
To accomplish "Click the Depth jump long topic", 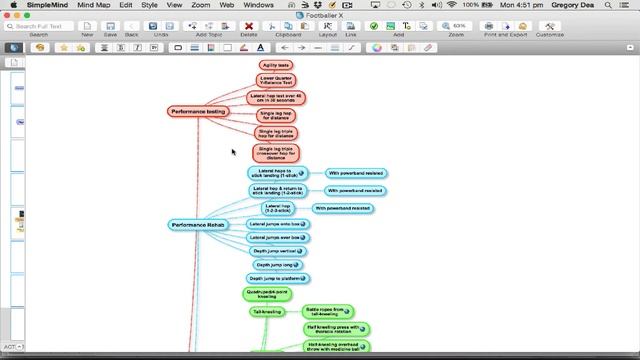I will (x=278, y=265).
